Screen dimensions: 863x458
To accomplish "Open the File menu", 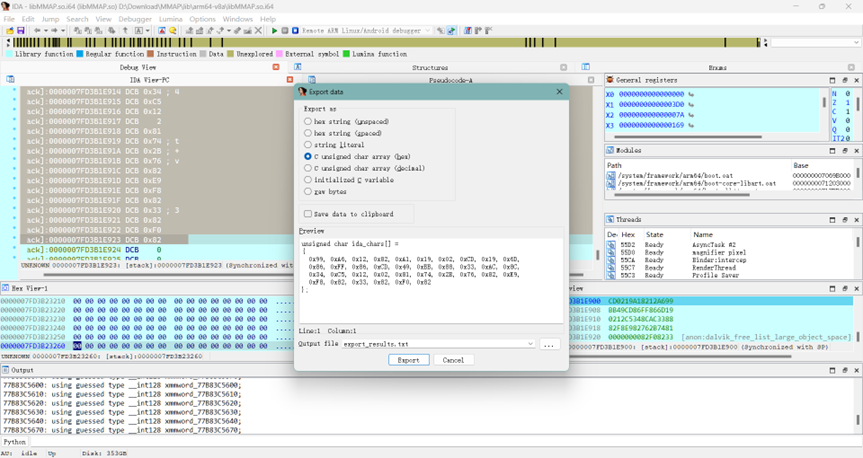I will tap(9, 19).
